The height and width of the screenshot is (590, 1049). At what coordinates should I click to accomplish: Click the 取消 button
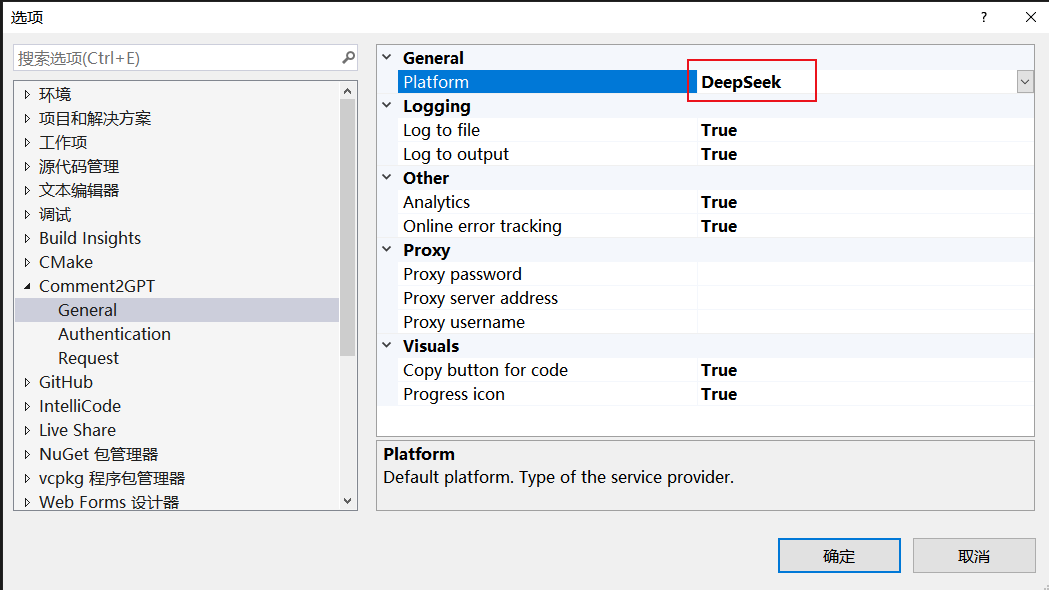(x=973, y=556)
